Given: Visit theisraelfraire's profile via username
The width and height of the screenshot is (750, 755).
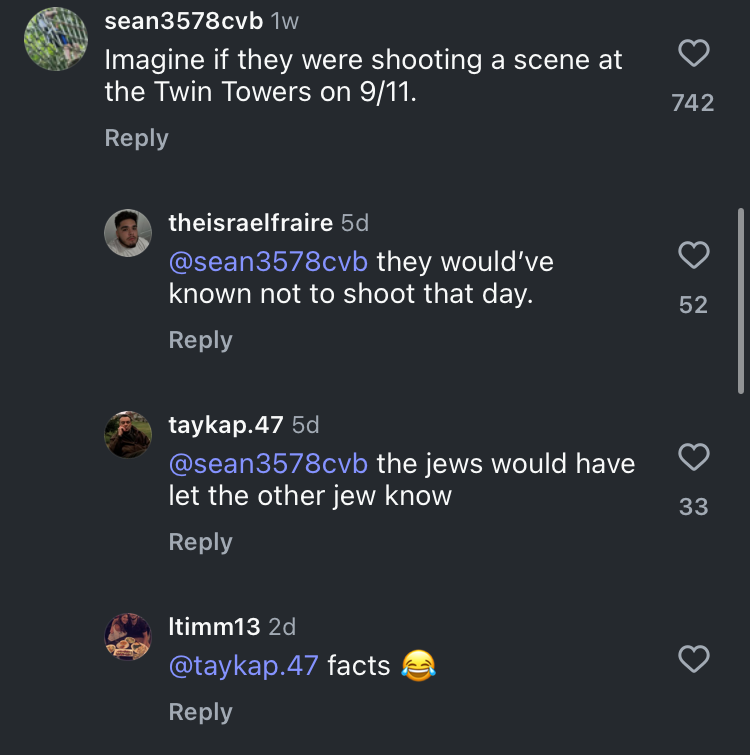Looking at the screenshot, I should tap(250, 223).
